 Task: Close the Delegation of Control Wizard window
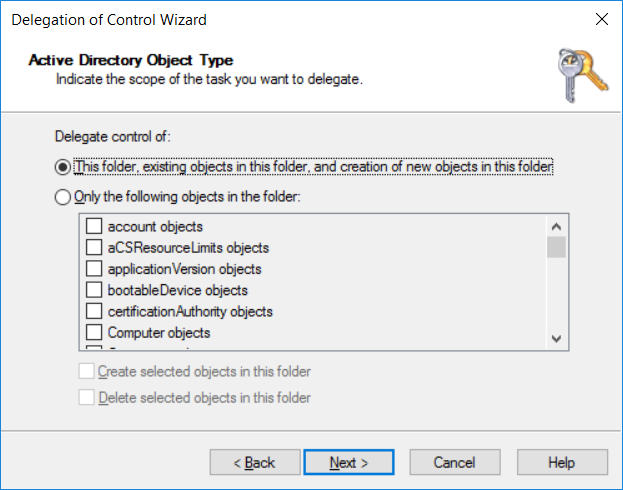pyautogui.click(x=602, y=19)
